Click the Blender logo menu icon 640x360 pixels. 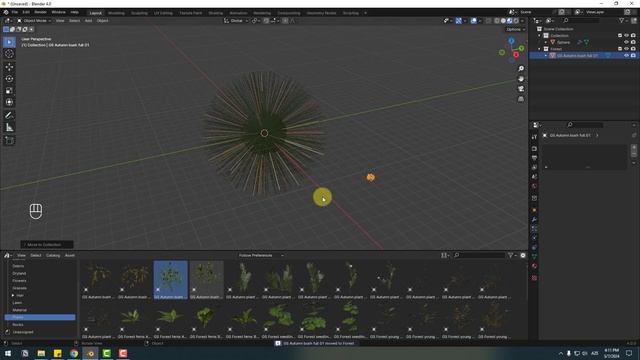pos(6,12)
